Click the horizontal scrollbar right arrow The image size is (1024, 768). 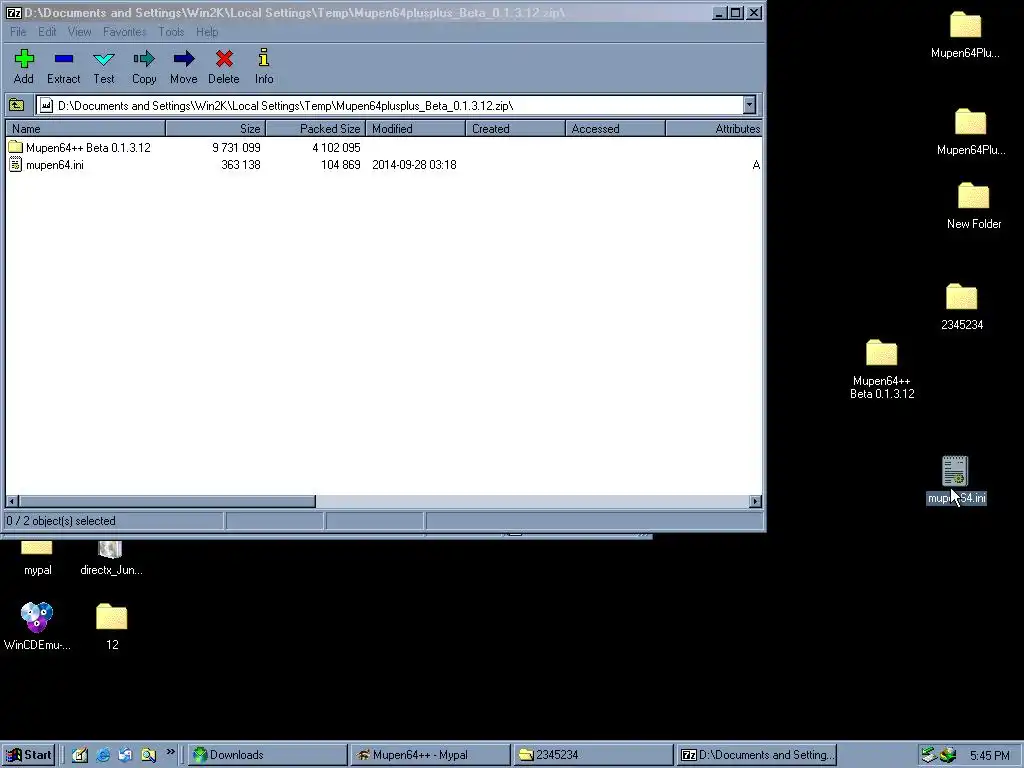click(x=756, y=501)
